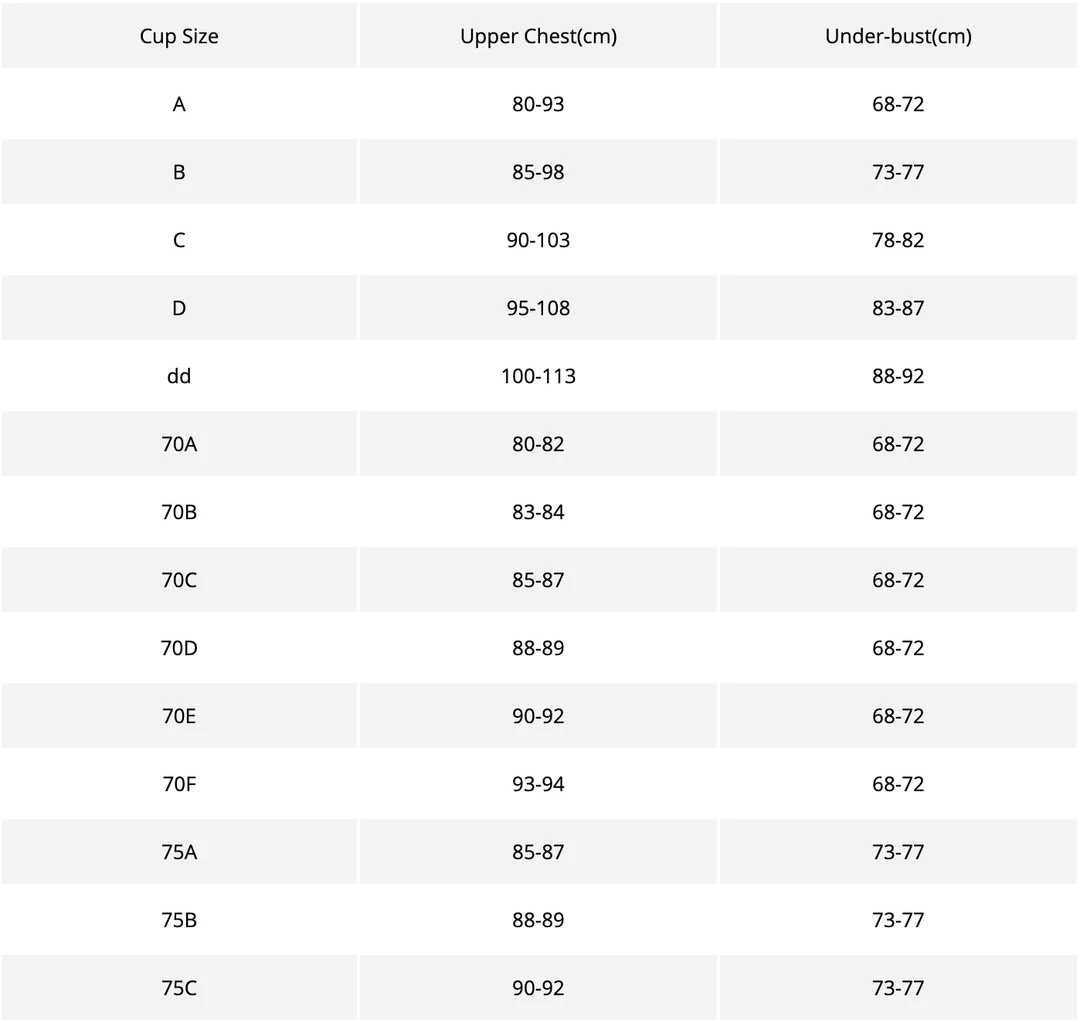Select the cup size B cell
Viewport: 1080px width, 1023px height.
179,172
